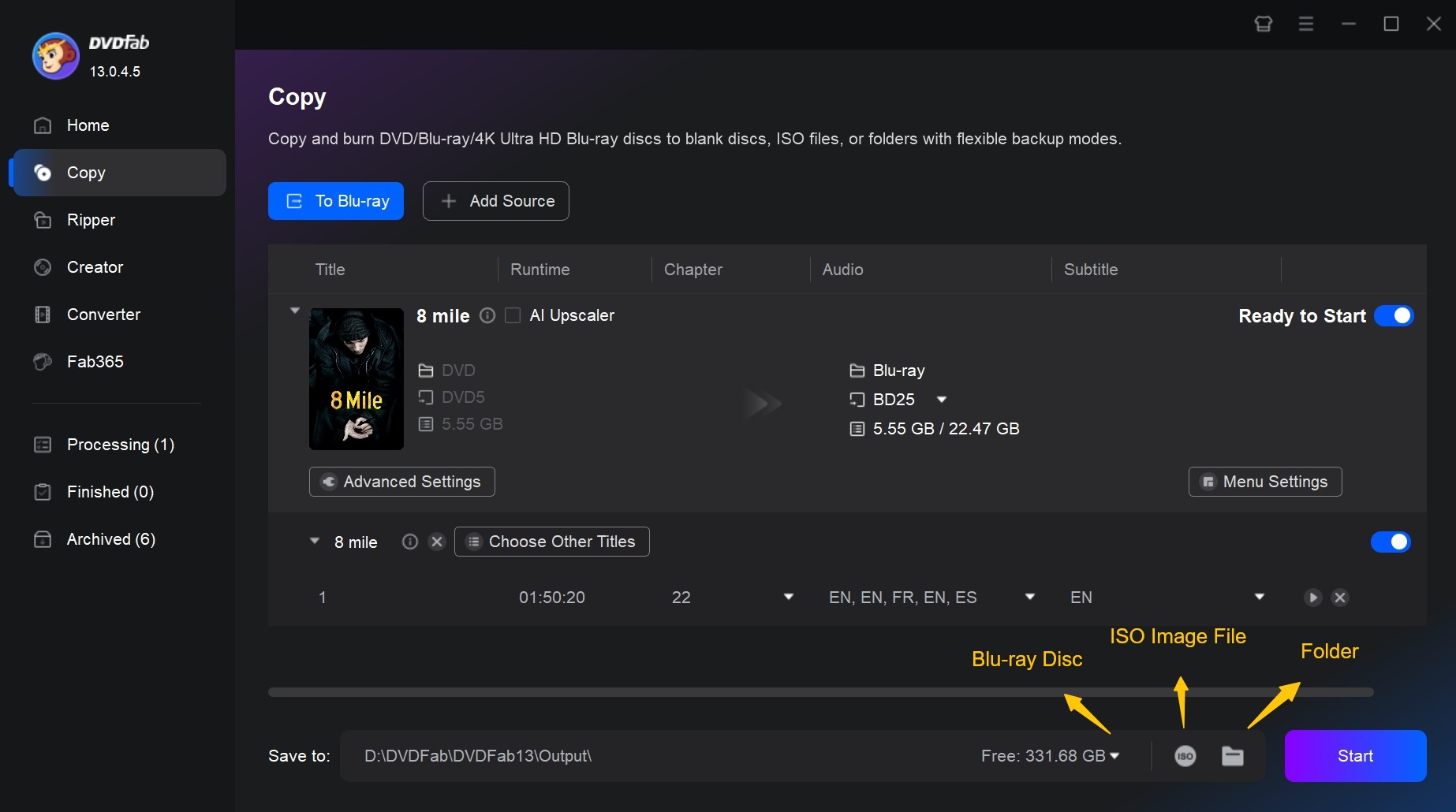
Task: Enable the AI Upscaler checkbox
Action: (x=512, y=315)
